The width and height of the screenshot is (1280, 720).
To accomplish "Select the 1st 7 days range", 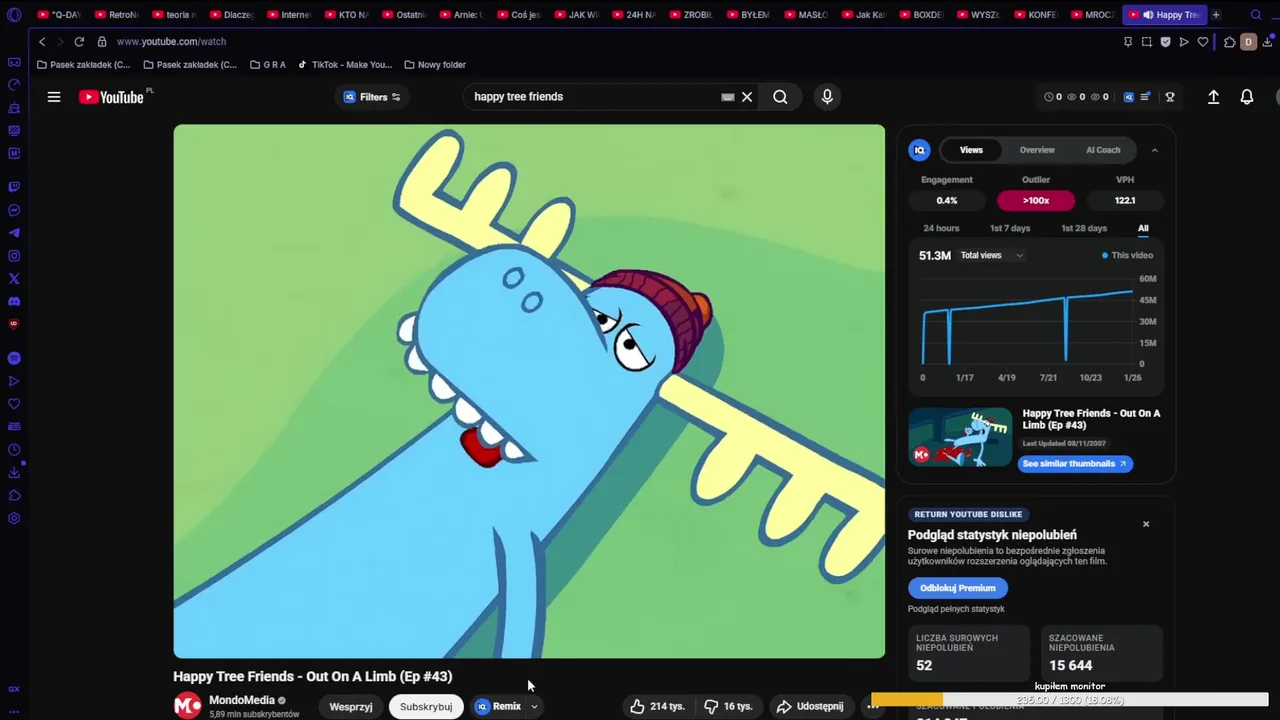I will coord(1010,228).
